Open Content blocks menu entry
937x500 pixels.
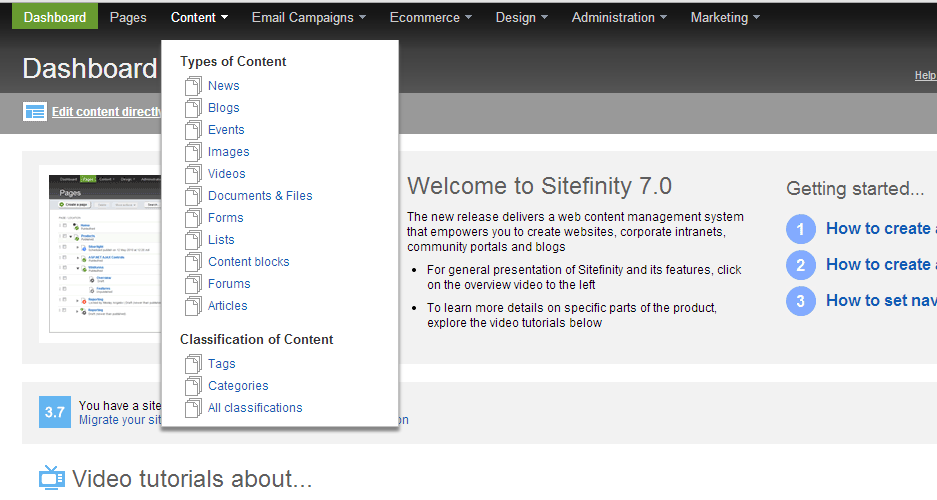click(x=249, y=262)
